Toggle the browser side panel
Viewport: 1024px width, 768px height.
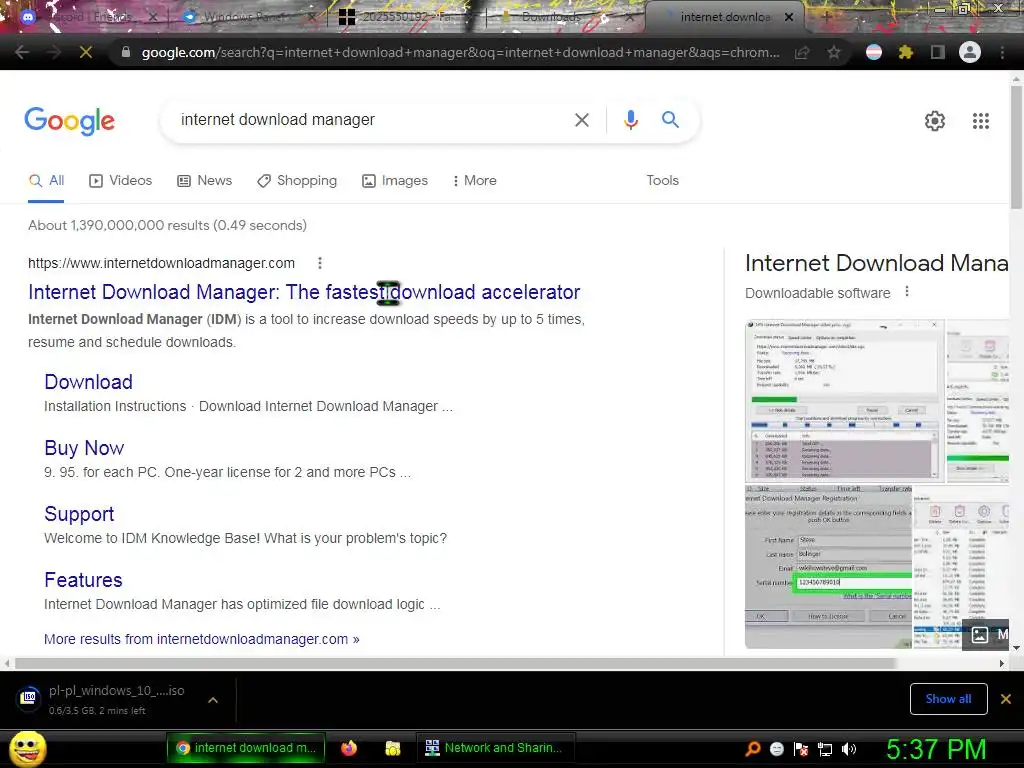point(938,52)
